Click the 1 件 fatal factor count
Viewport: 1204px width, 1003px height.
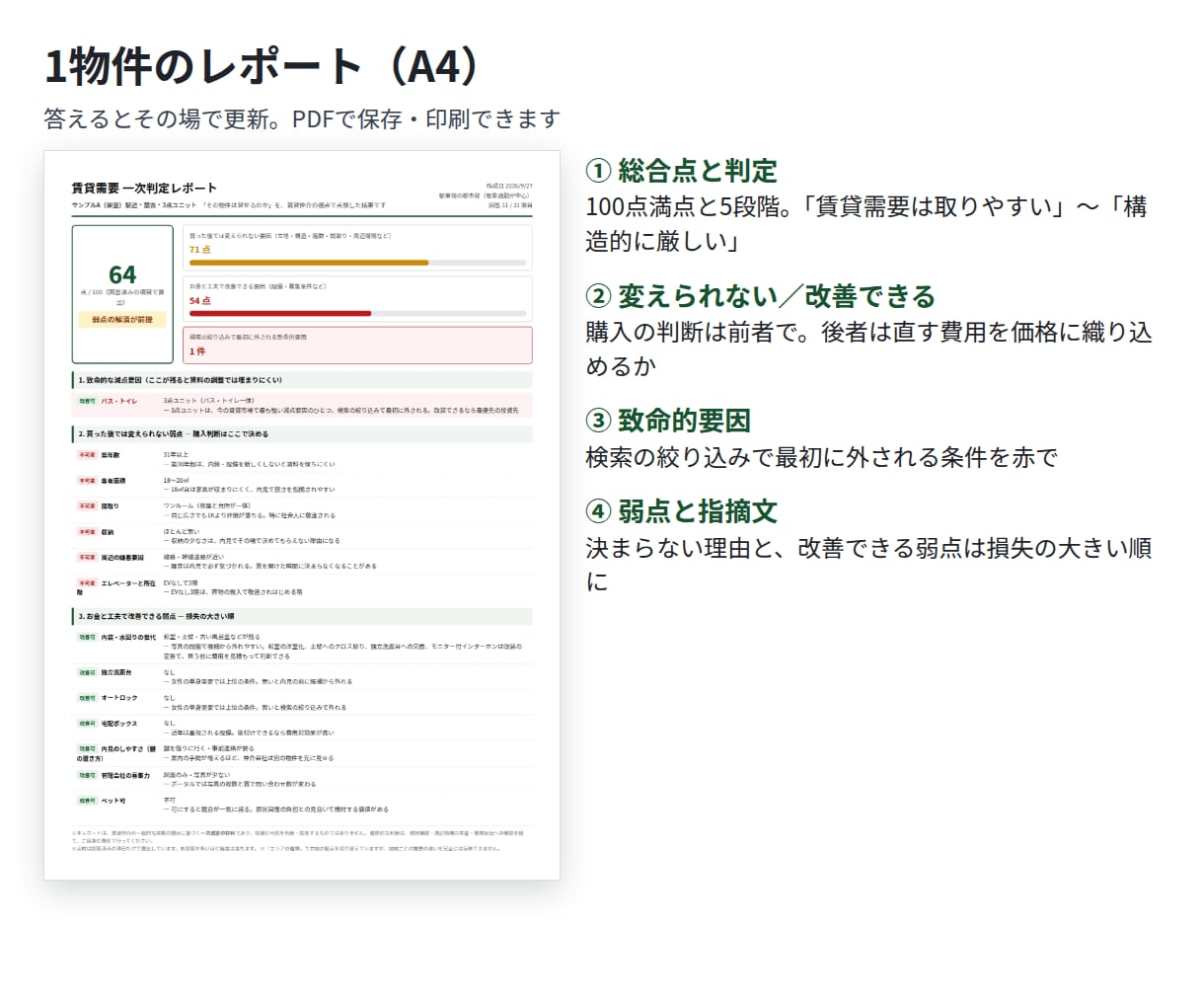[x=197, y=351]
